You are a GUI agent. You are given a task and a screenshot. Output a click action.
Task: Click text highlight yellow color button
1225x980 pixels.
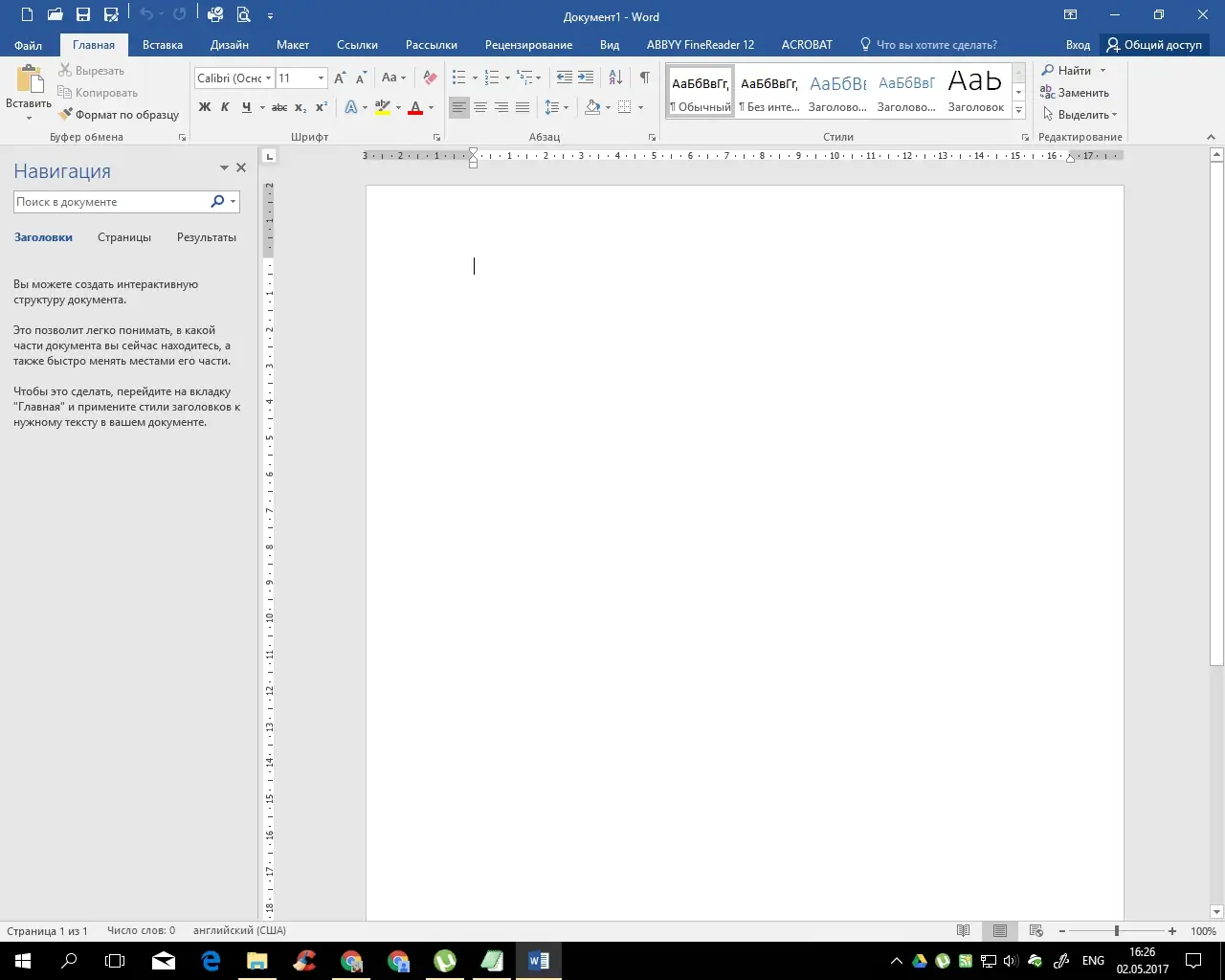click(383, 107)
